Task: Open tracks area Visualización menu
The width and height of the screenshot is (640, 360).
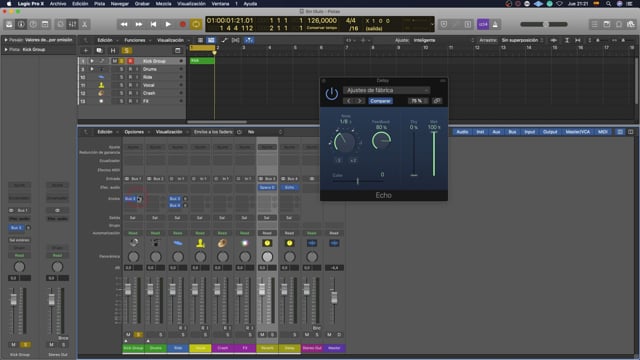Action: pos(172,40)
